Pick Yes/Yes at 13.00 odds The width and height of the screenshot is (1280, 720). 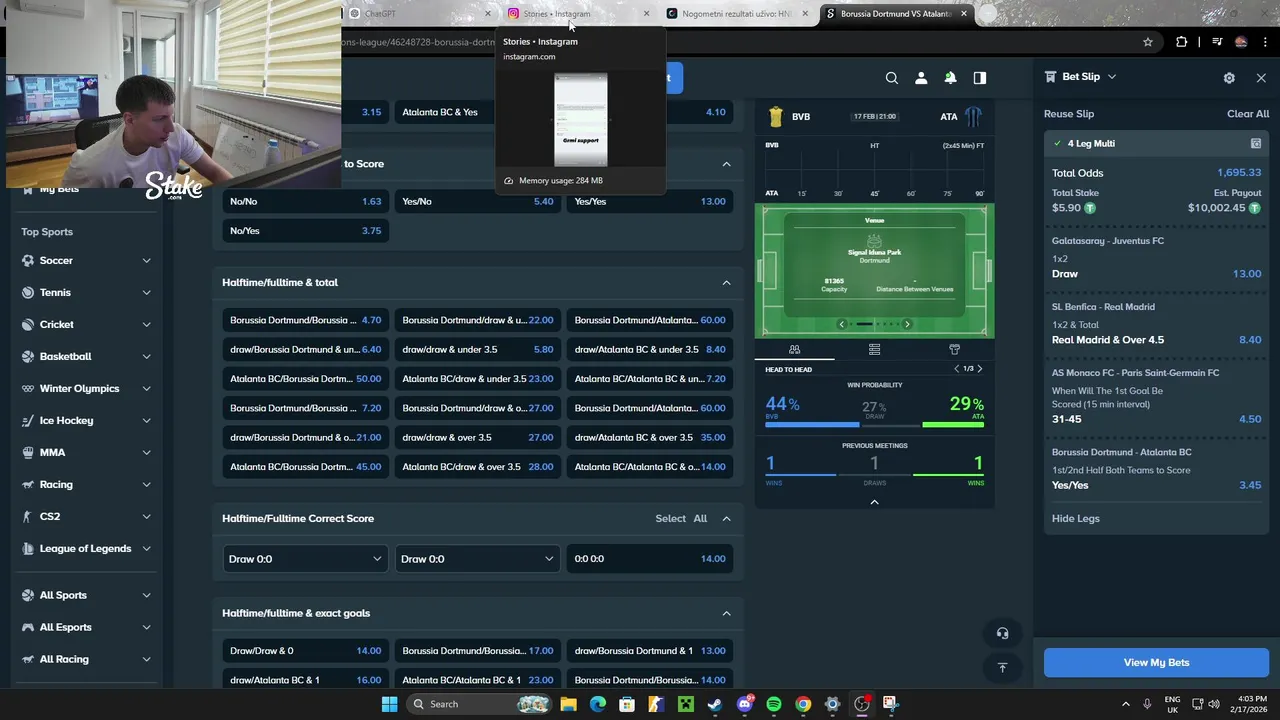tap(650, 201)
